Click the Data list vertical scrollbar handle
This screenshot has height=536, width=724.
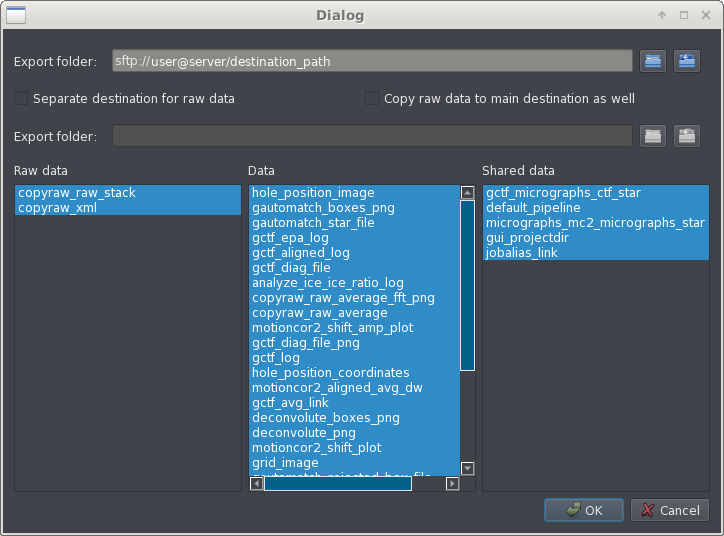[467, 285]
